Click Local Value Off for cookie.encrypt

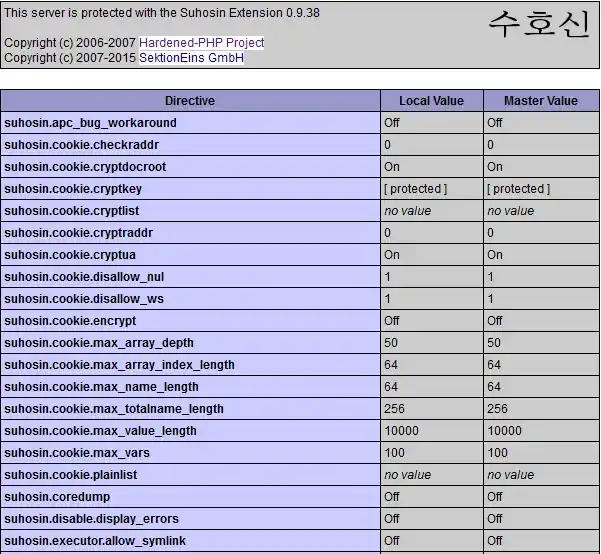(392, 321)
